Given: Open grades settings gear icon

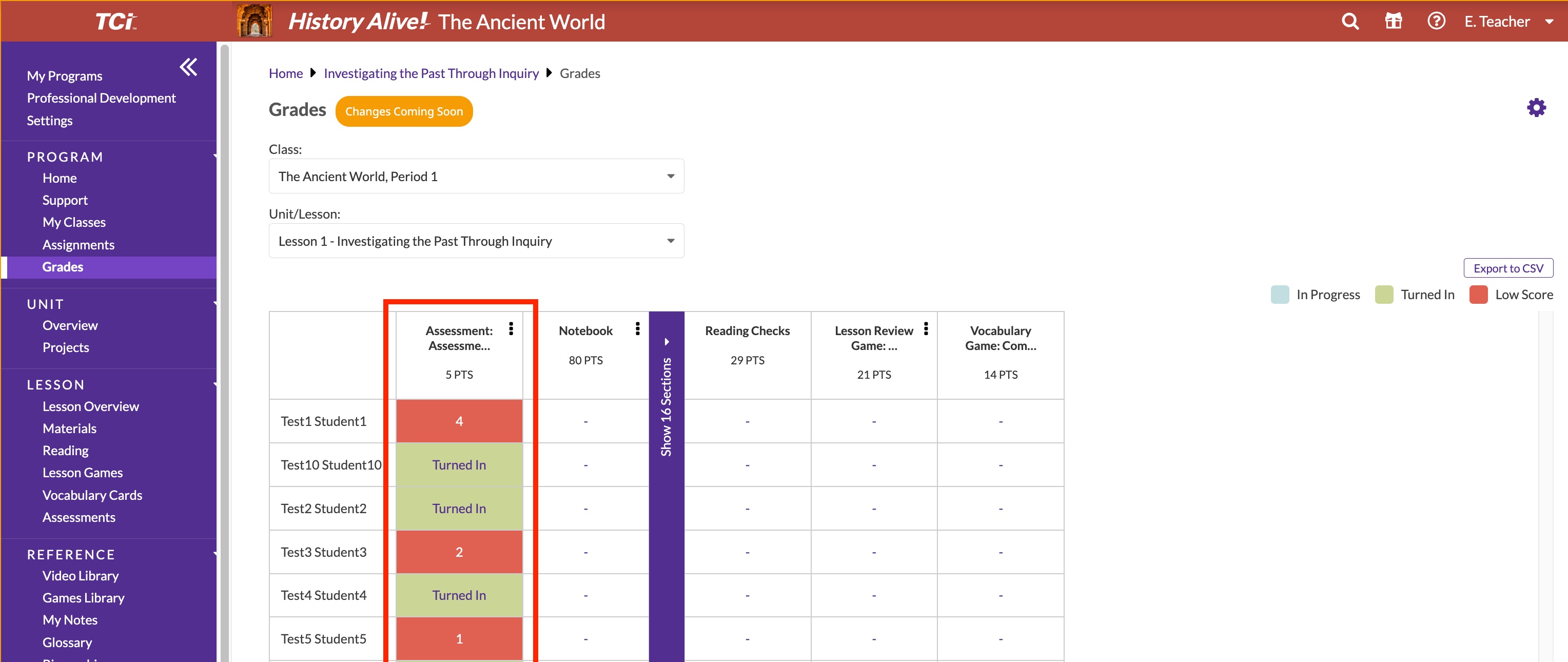Looking at the screenshot, I should (x=1536, y=108).
